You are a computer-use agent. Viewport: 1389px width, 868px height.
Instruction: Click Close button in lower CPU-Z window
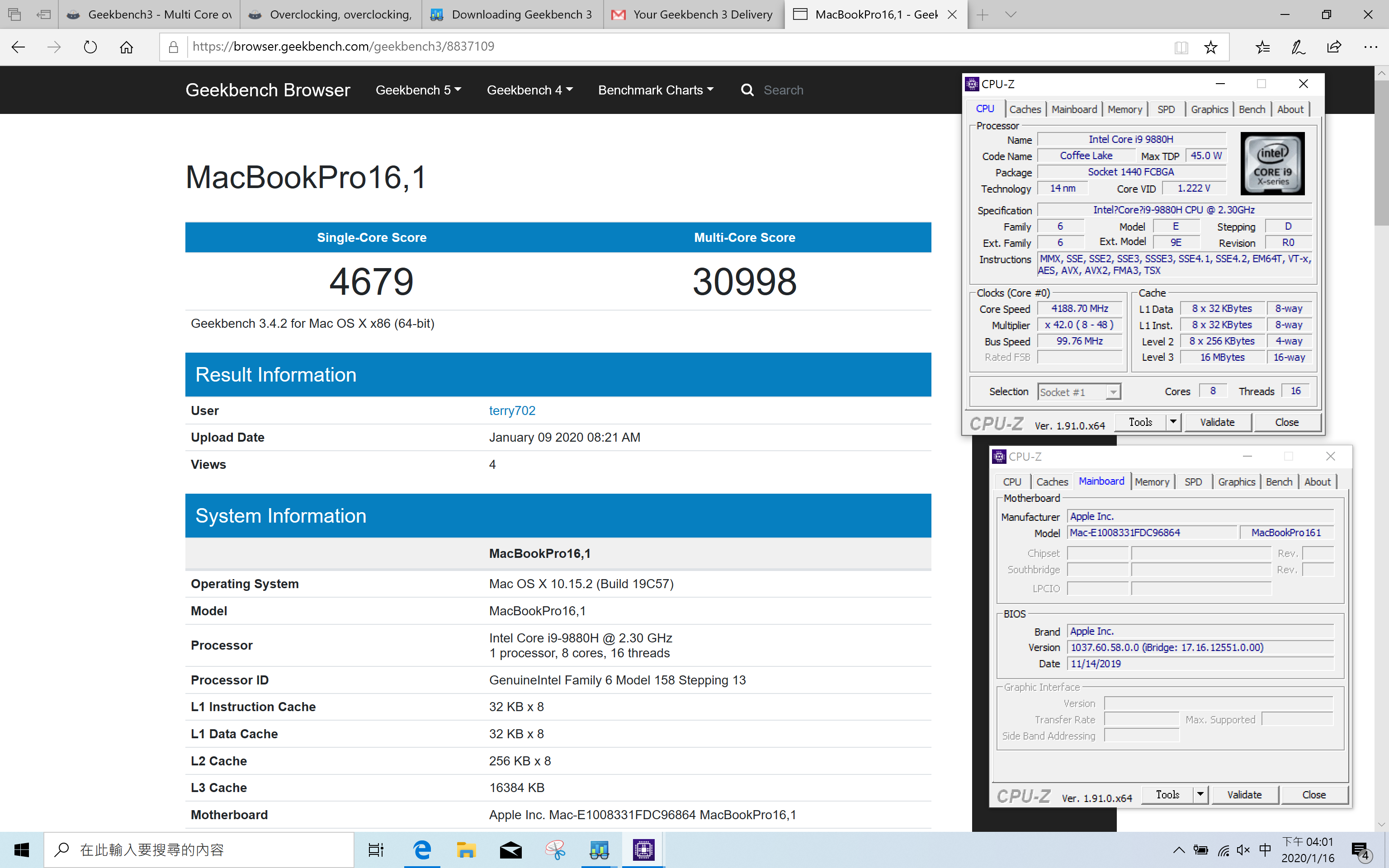tap(1314, 794)
